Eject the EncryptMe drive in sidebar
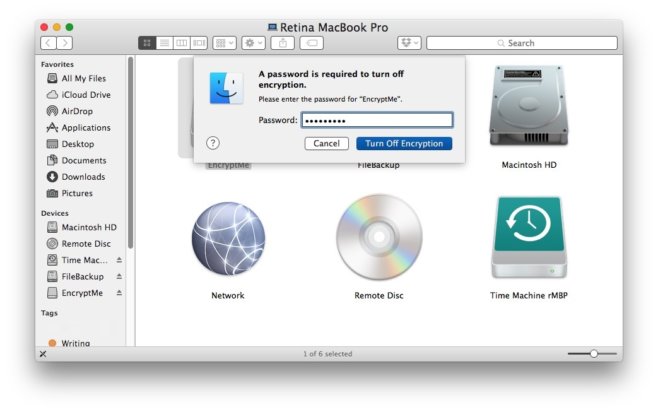Screen dimensions: 658x412 click(x=119, y=293)
